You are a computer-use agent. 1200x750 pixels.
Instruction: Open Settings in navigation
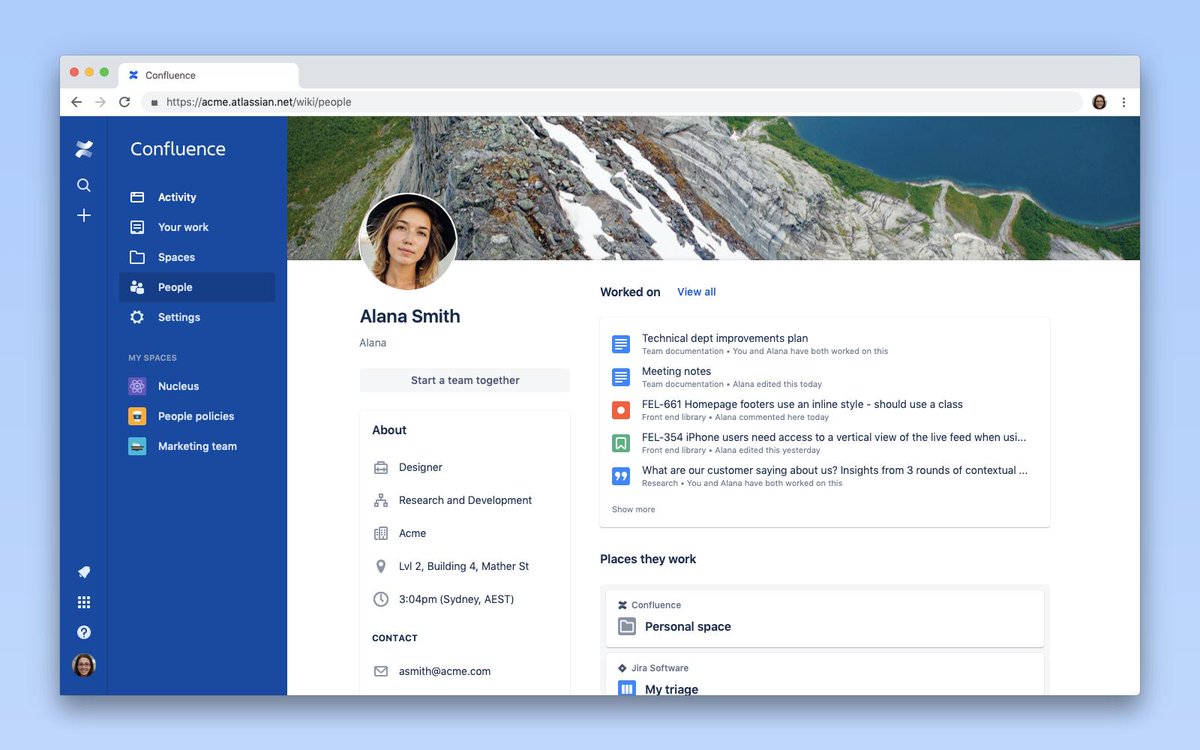coord(197,317)
